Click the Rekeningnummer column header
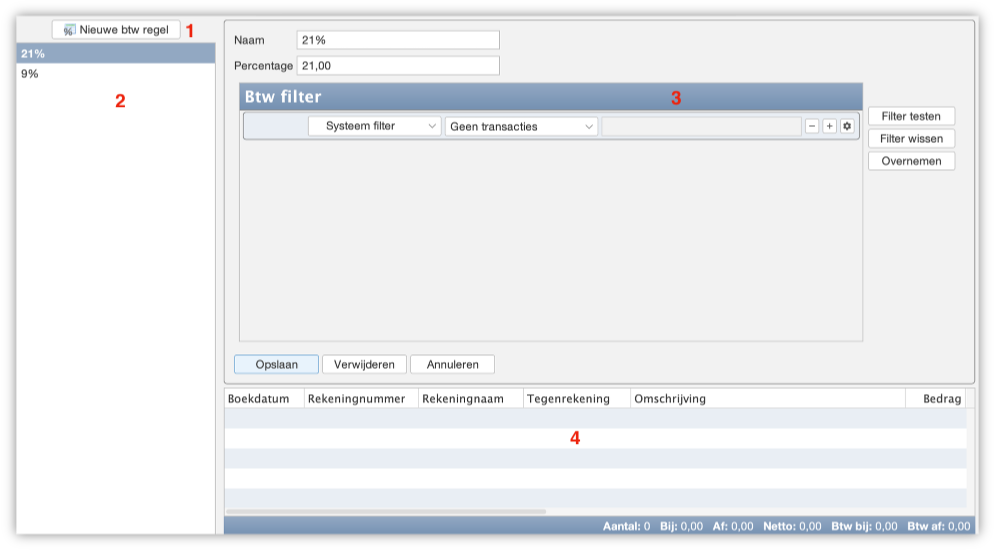This screenshot has height=550, width=994. tap(360, 399)
